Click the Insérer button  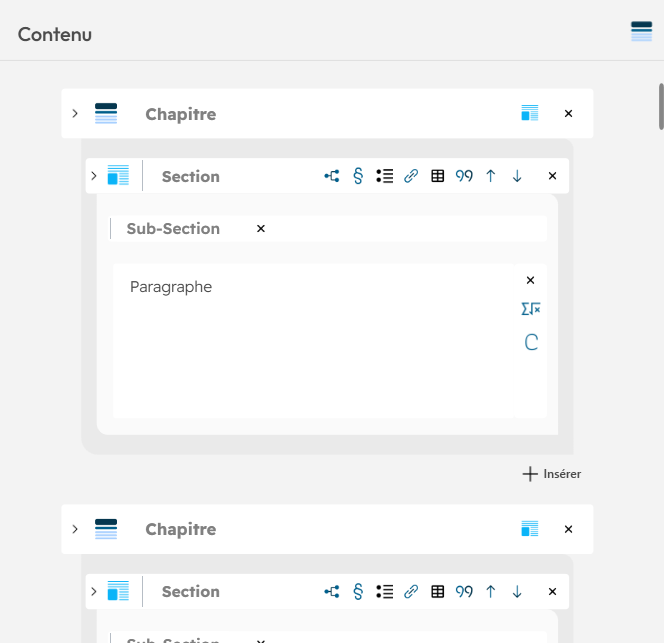coord(552,474)
